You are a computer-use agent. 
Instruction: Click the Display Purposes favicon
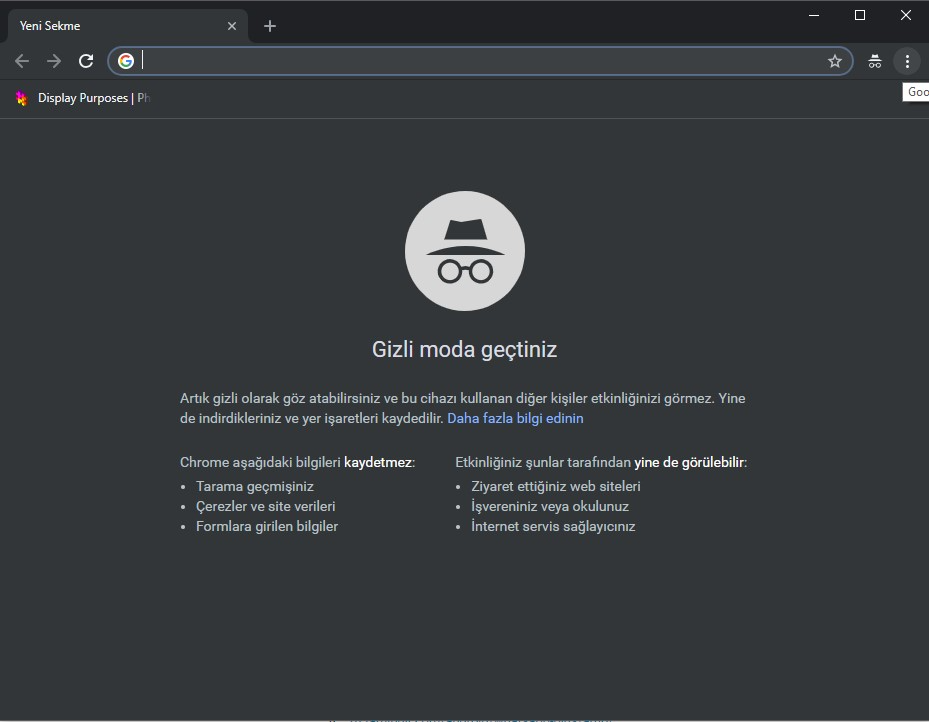21,97
